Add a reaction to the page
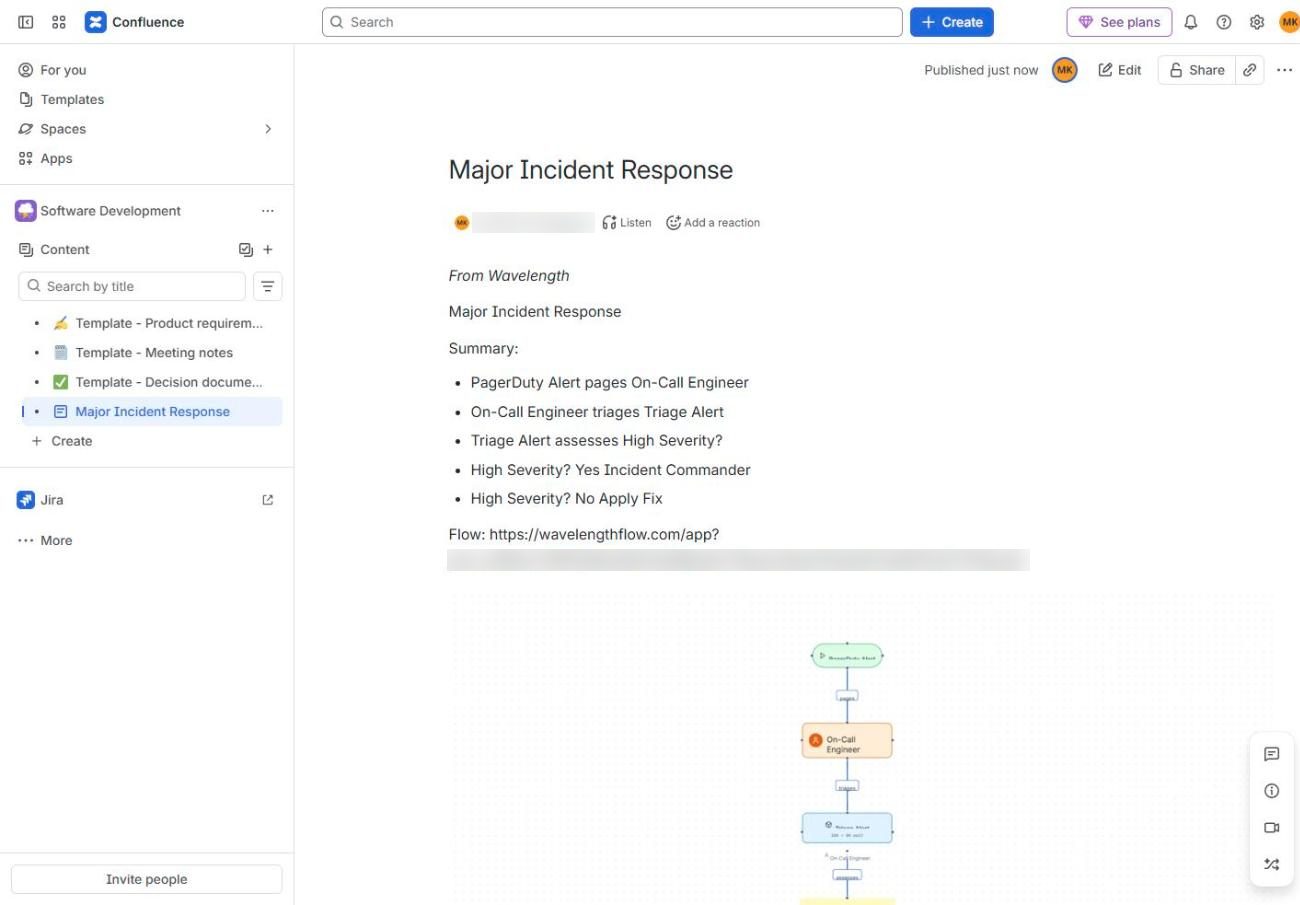This screenshot has height=905, width=1300. [713, 223]
